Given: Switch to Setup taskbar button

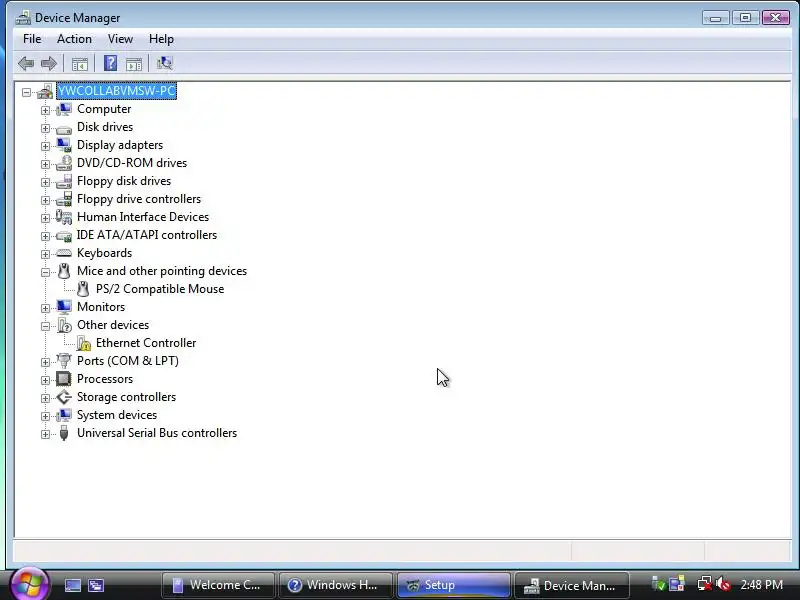Looking at the screenshot, I should [x=454, y=585].
